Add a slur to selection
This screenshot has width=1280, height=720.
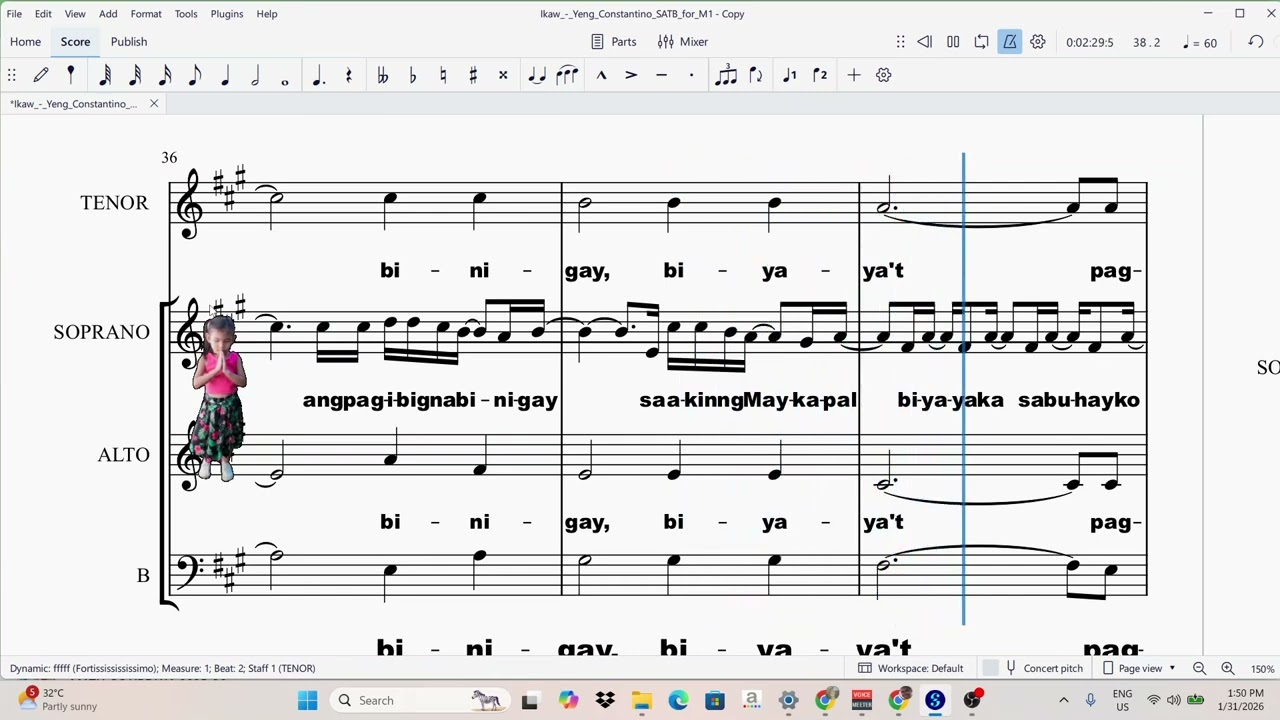pyautogui.click(x=567, y=75)
